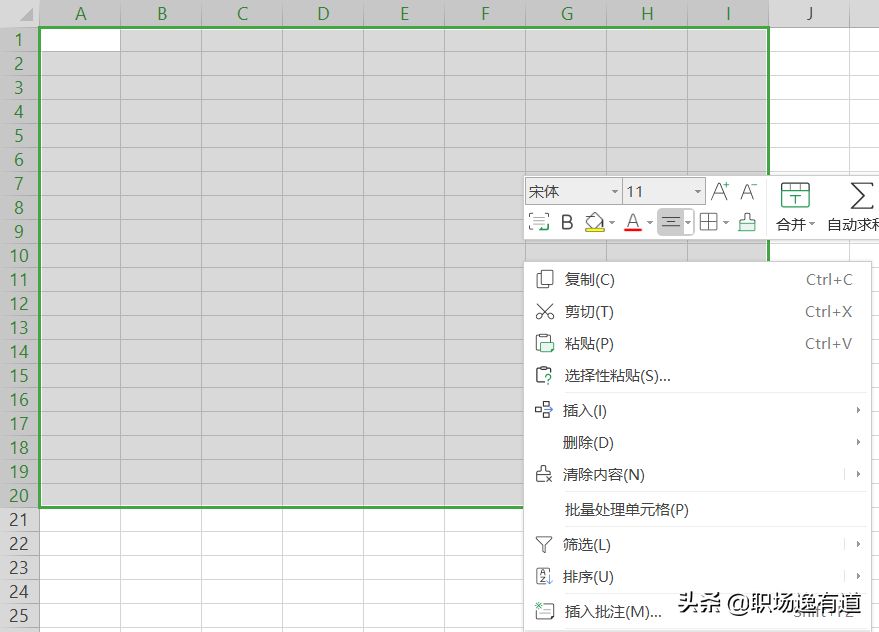Click the sort A-Z icon beside 排序(U)
The height and width of the screenshot is (632, 879).
[x=544, y=576]
